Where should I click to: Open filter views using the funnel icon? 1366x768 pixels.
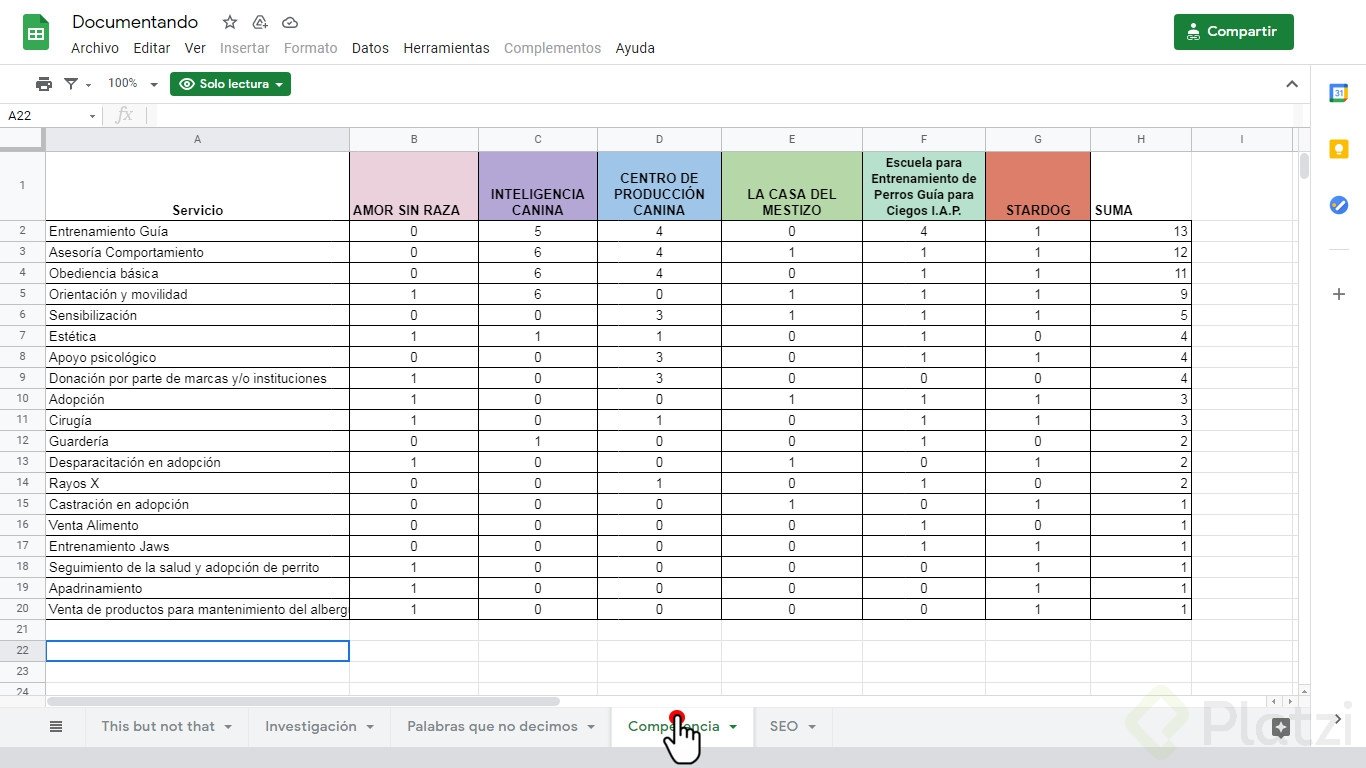pyautogui.click(x=71, y=84)
